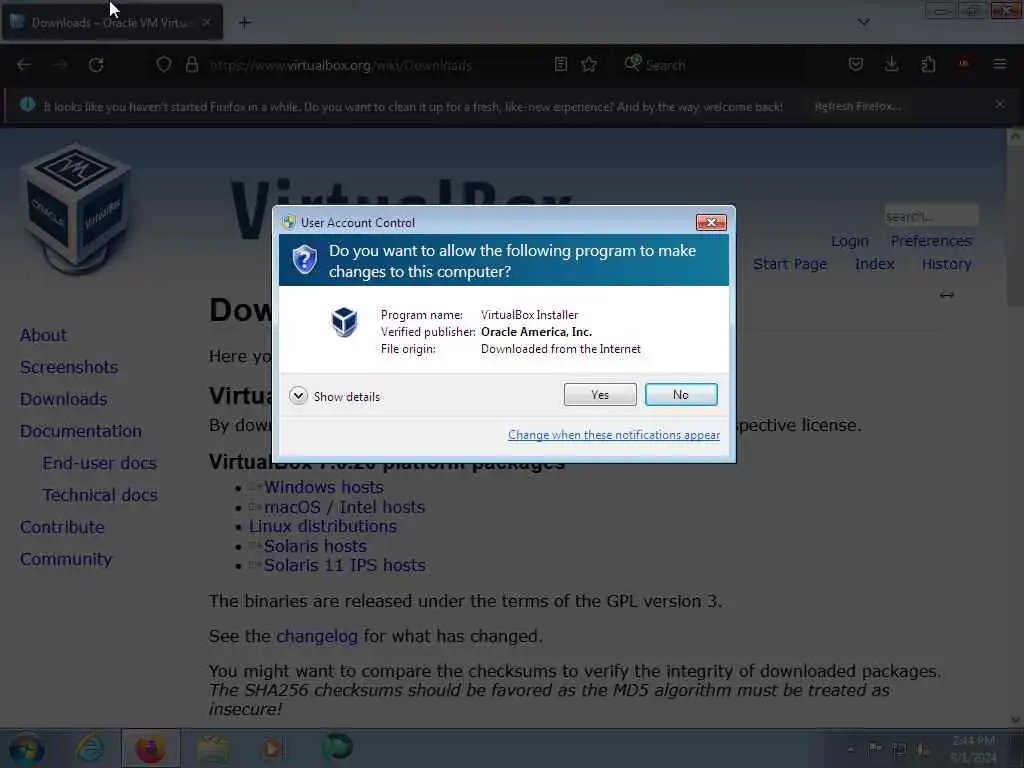Open the list all tabs dropdown arrow
The image size is (1024, 768).
pyautogui.click(x=863, y=22)
